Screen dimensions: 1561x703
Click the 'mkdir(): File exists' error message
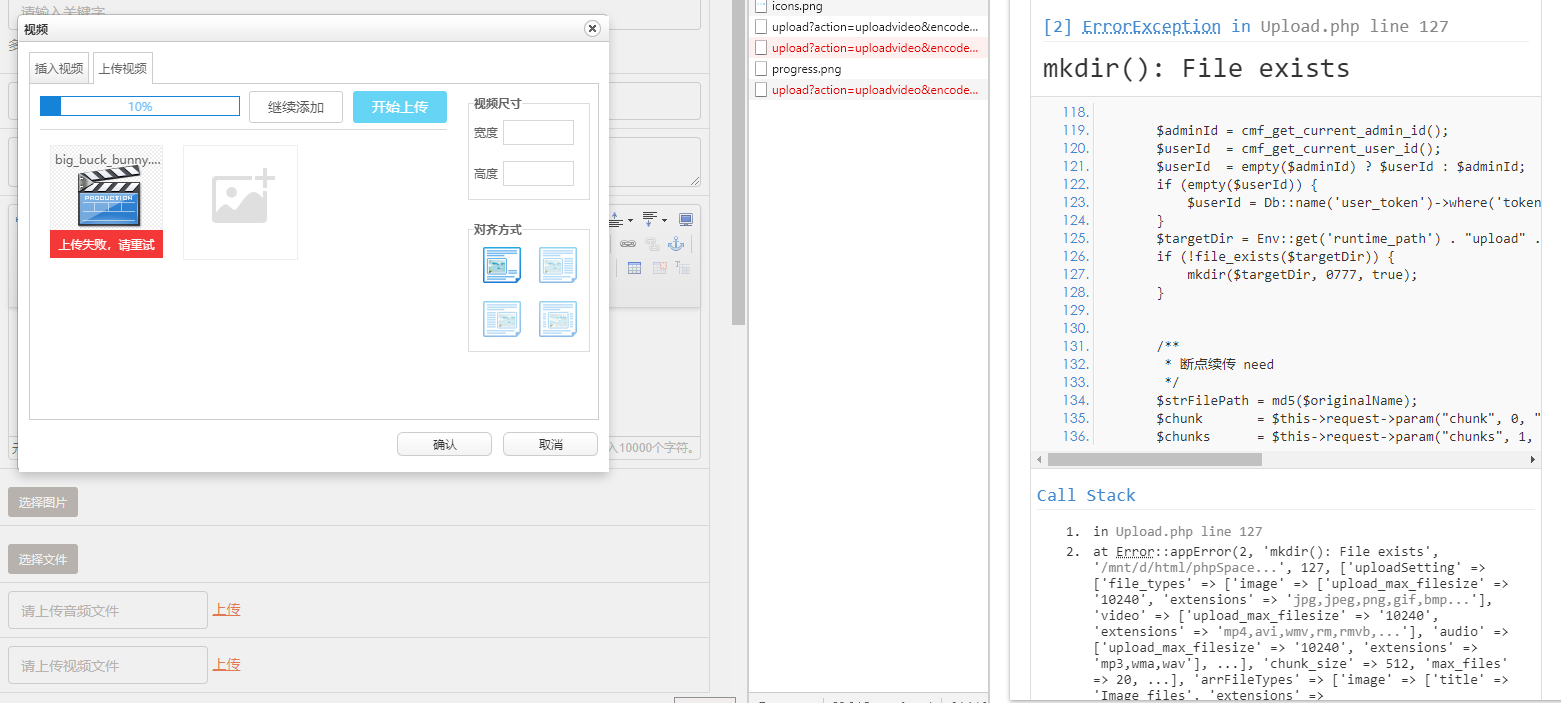click(1196, 69)
